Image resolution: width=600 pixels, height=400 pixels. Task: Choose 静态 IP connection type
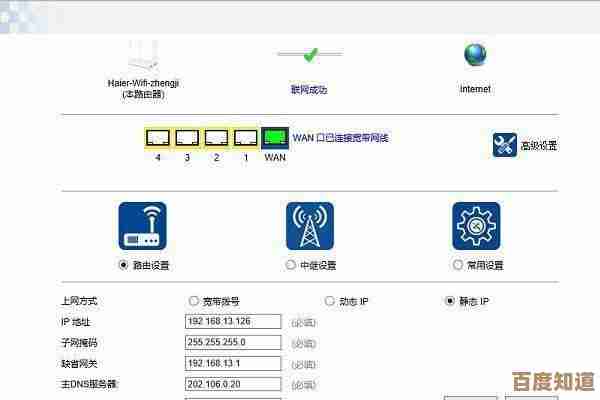449,300
